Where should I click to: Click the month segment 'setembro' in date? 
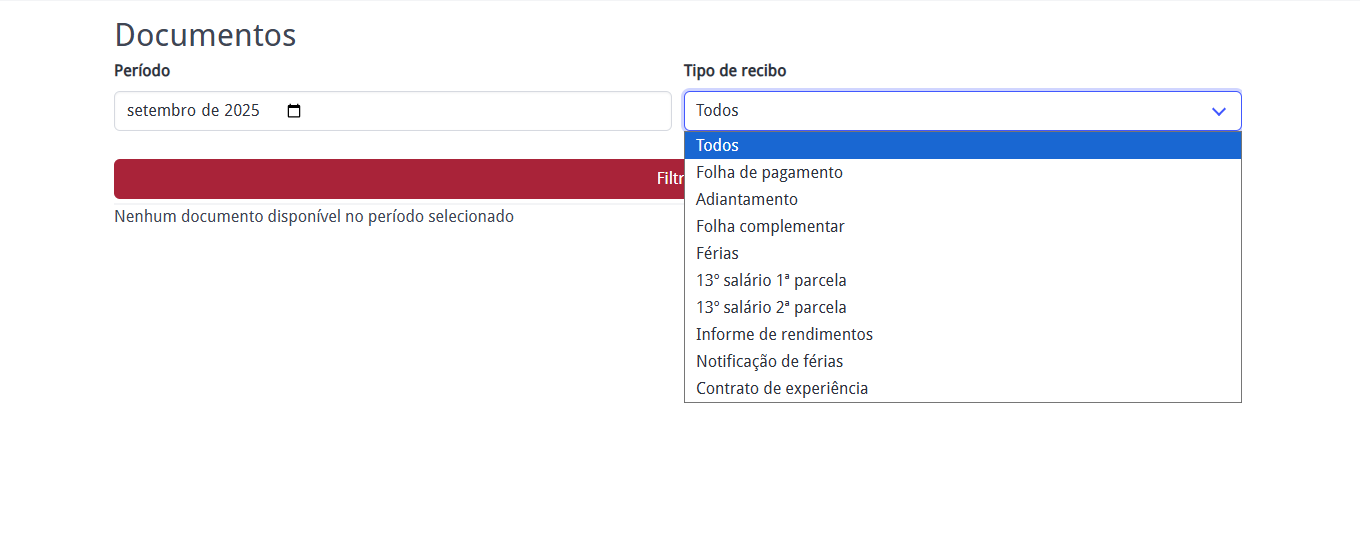[x=161, y=111]
